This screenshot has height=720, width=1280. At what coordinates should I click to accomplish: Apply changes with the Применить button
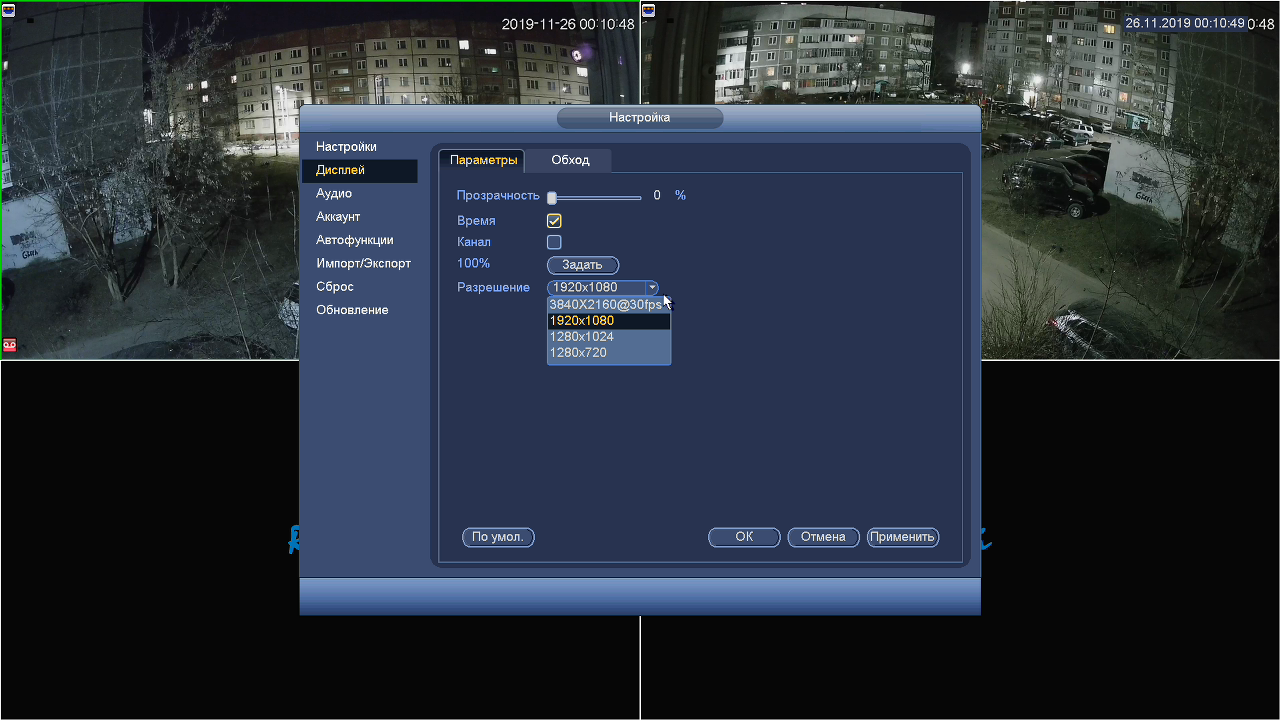902,537
